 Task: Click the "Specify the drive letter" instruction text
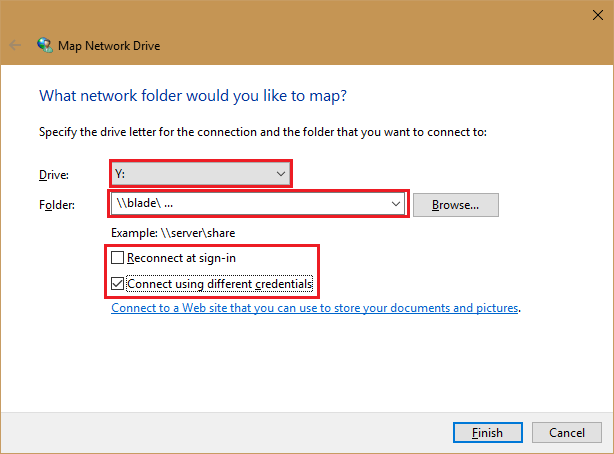262,132
